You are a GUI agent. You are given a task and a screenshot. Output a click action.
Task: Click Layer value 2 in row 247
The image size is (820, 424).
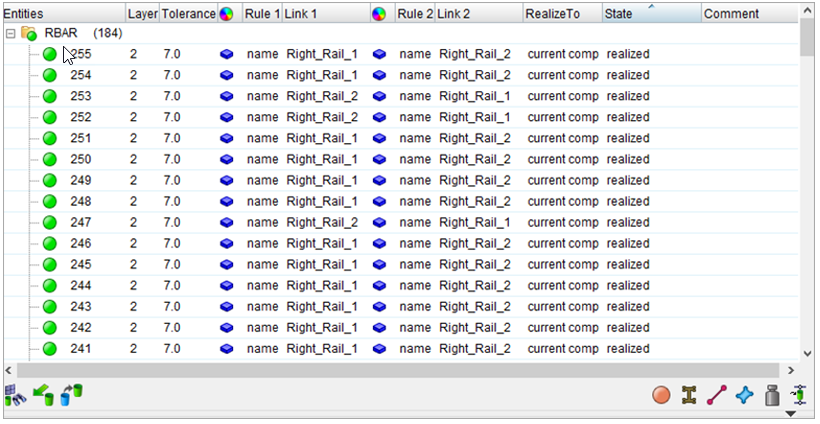(x=133, y=222)
